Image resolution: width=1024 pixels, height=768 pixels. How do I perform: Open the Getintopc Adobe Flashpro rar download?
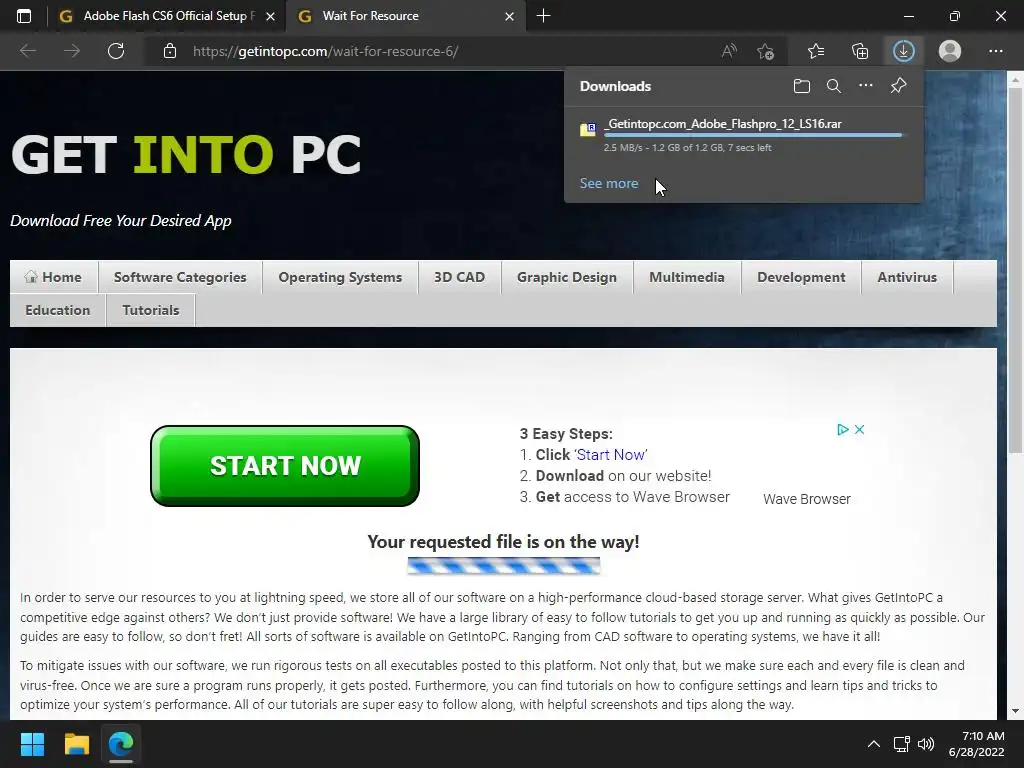[723, 124]
